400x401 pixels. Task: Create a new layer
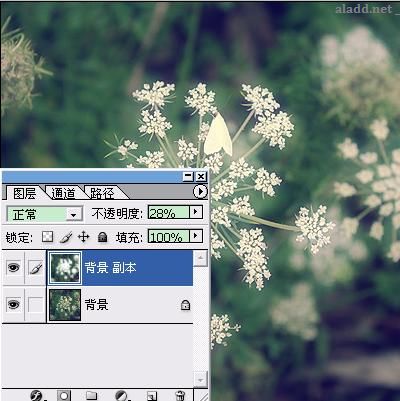[x=152, y=396]
